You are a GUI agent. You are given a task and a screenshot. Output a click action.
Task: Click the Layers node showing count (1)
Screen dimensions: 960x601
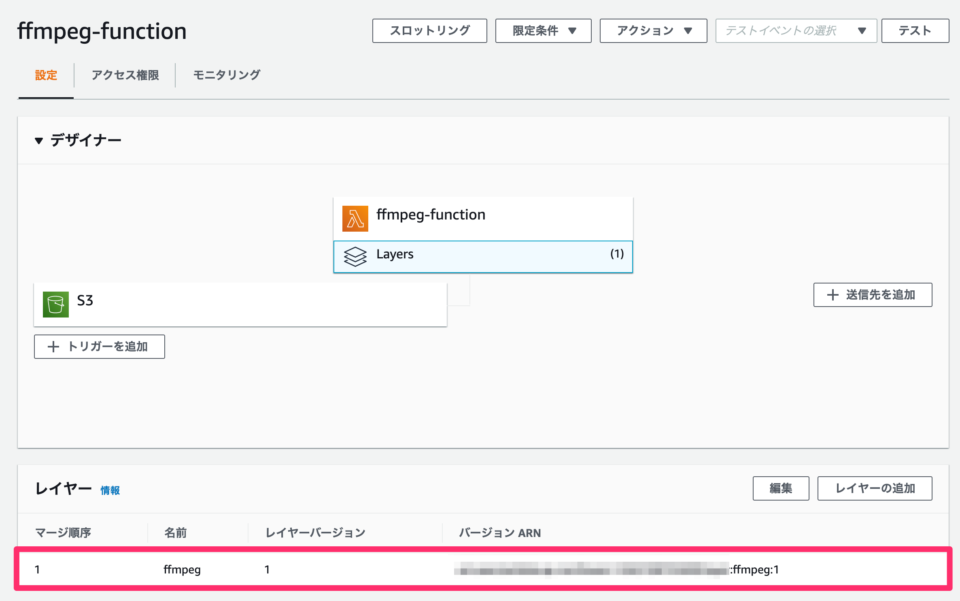(482, 256)
